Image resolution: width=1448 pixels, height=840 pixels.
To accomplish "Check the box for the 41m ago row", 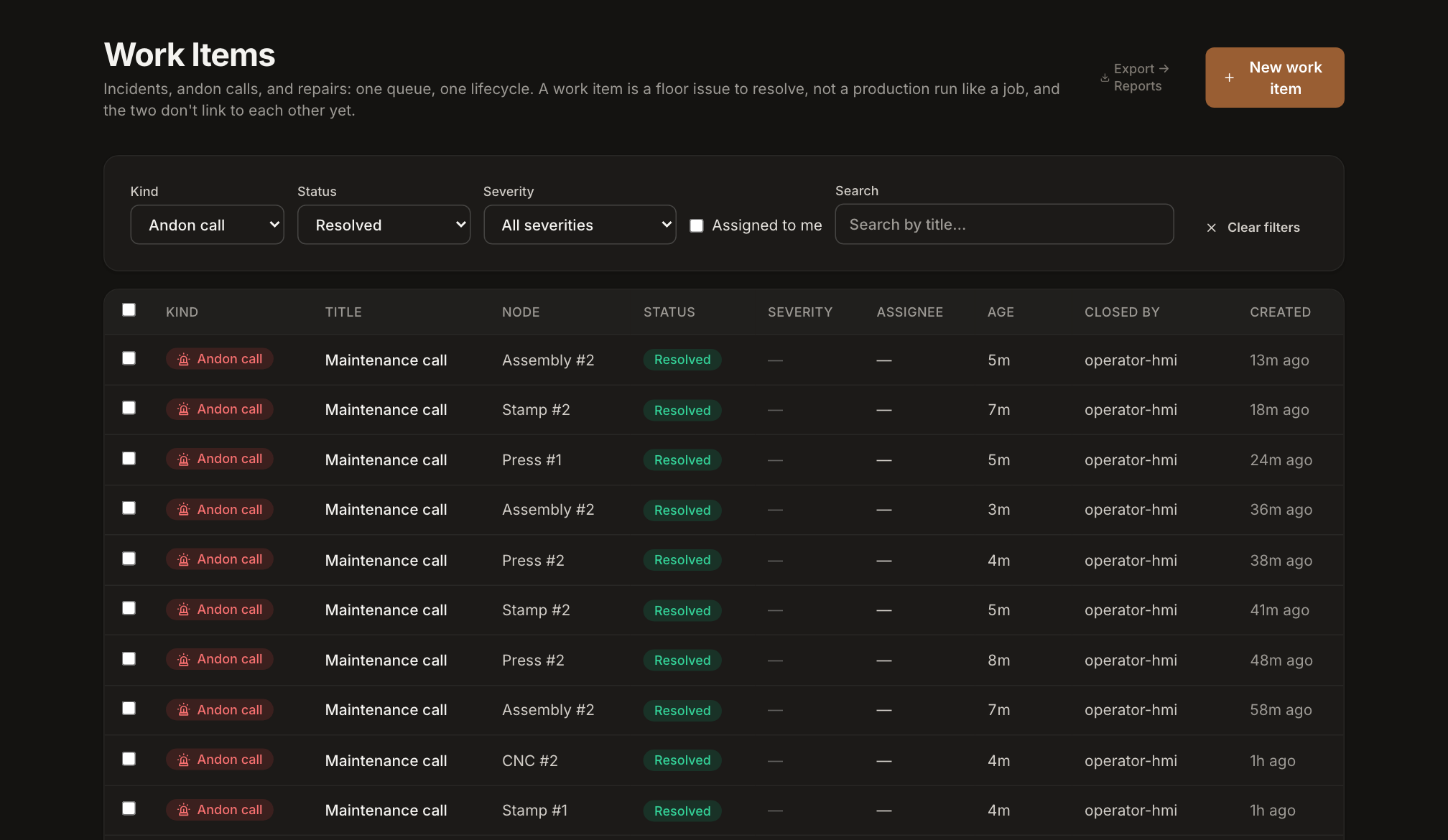I will pyautogui.click(x=129, y=608).
